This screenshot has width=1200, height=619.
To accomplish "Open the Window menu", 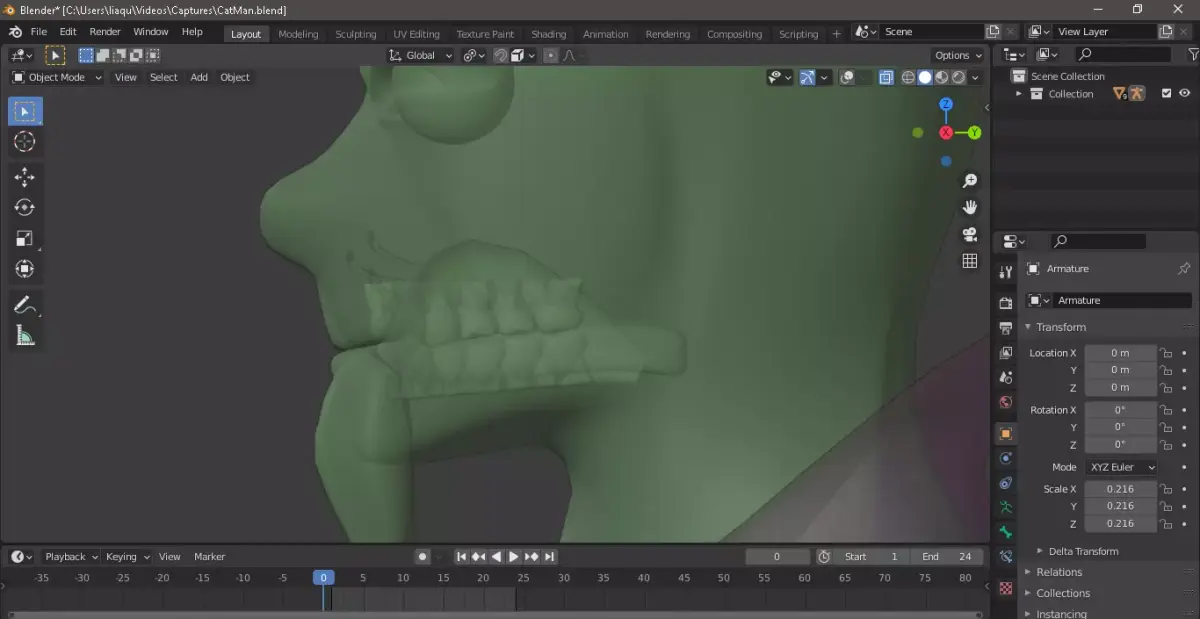I will click(x=151, y=32).
